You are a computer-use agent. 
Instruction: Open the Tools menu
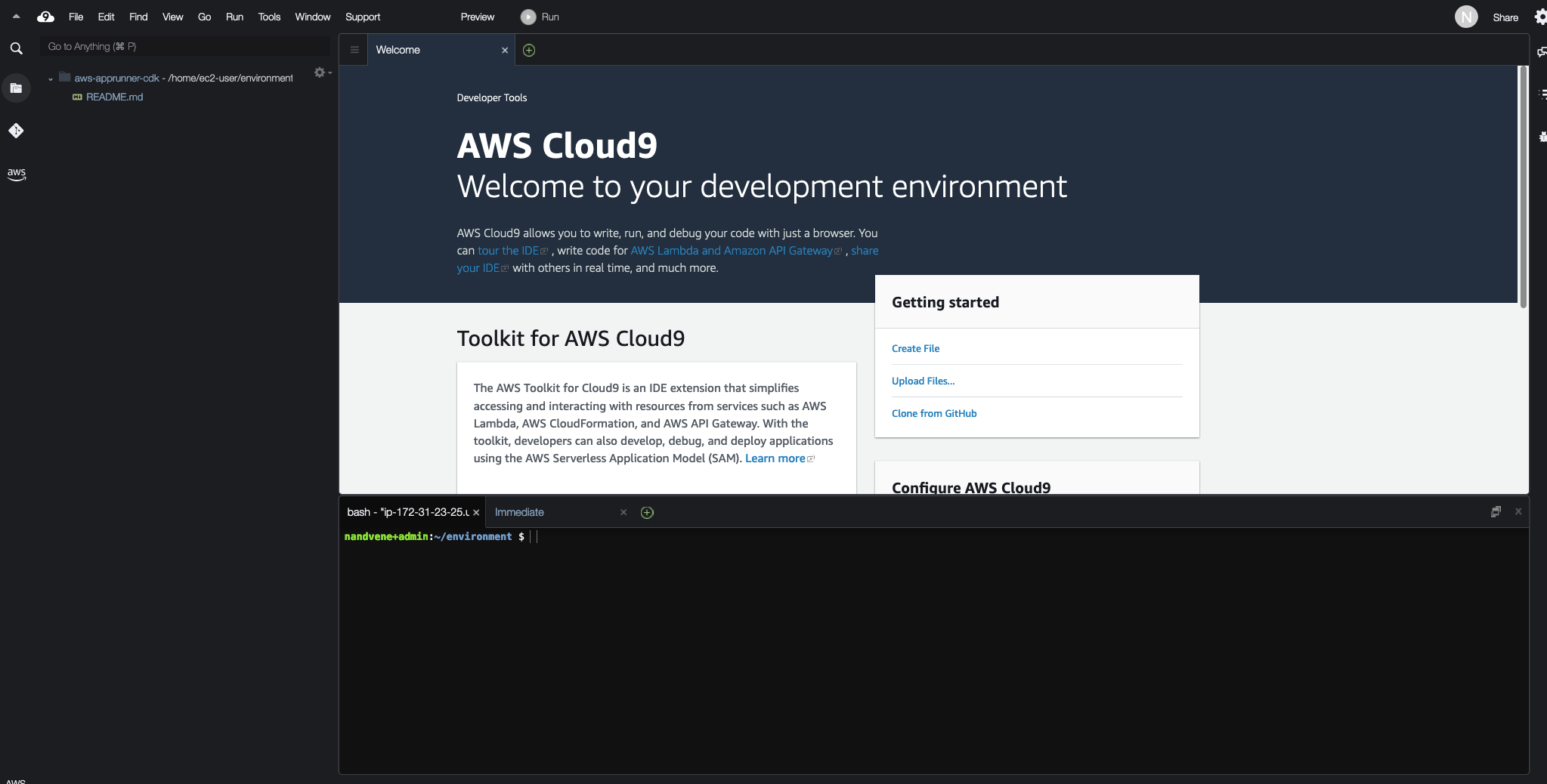tap(269, 17)
